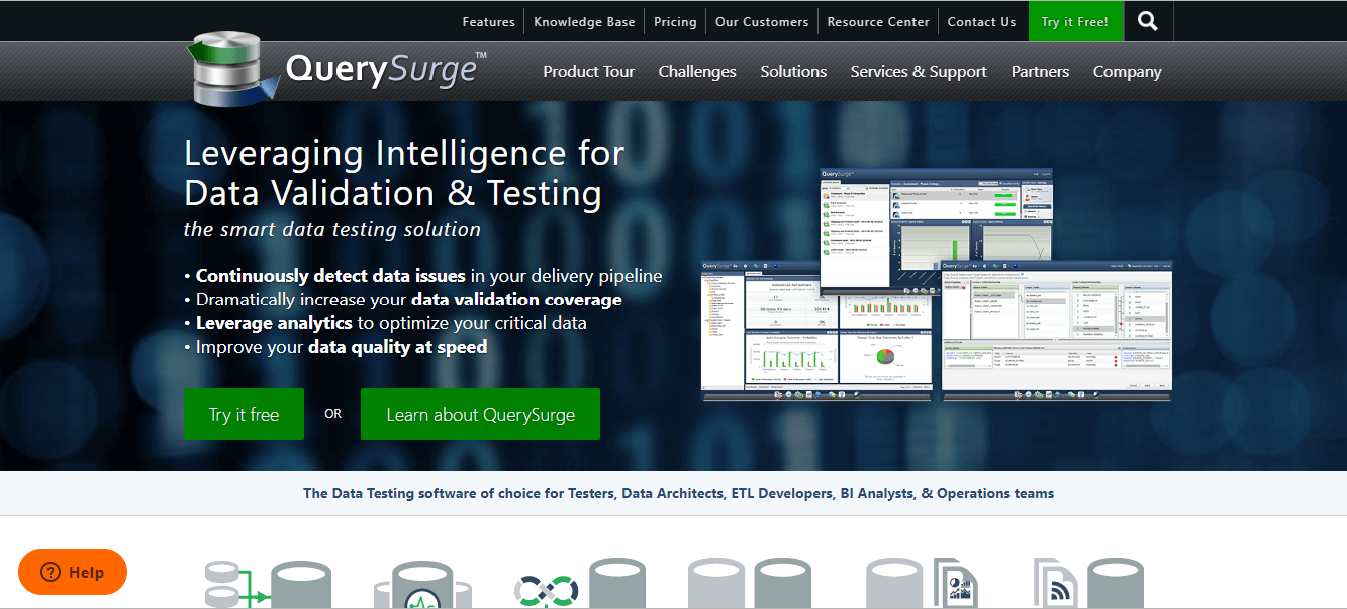View the top center QuerySurge dashboard screenshot

click(x=938, y=233)
